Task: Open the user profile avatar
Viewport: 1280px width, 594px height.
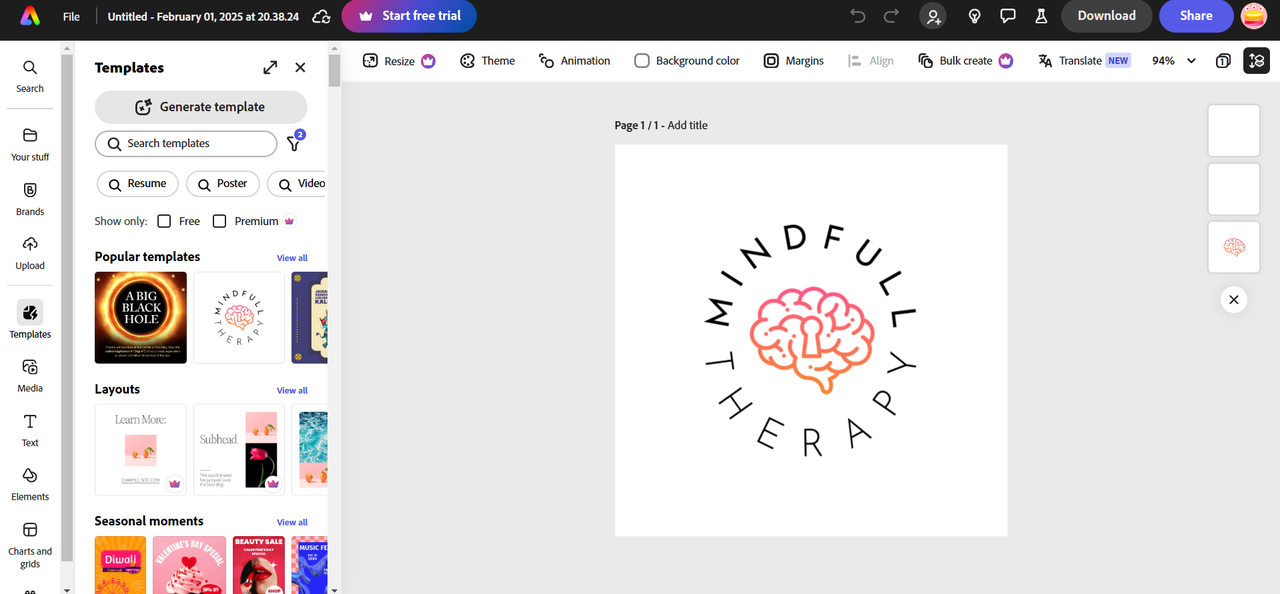Action: click(1254, 16)
